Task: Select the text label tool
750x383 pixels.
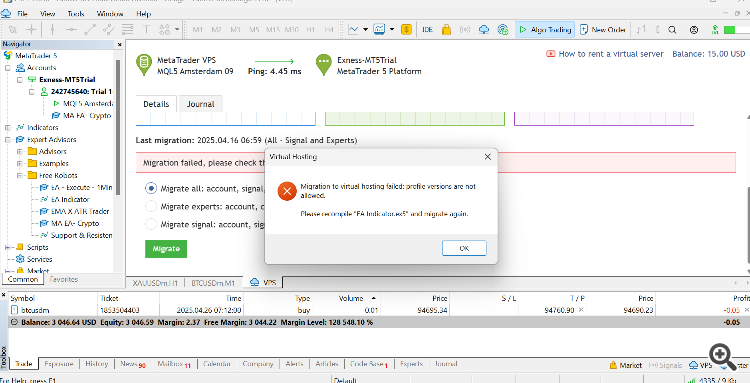Action: tap(146, 30)
